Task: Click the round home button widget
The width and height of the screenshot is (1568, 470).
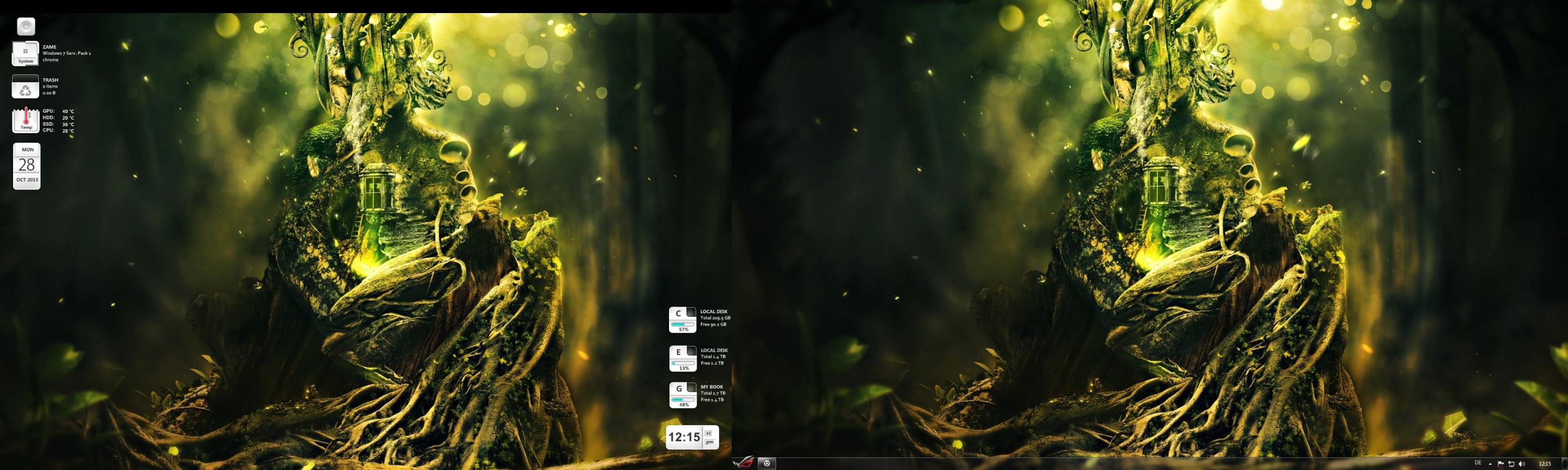Action: click(26, 26)
